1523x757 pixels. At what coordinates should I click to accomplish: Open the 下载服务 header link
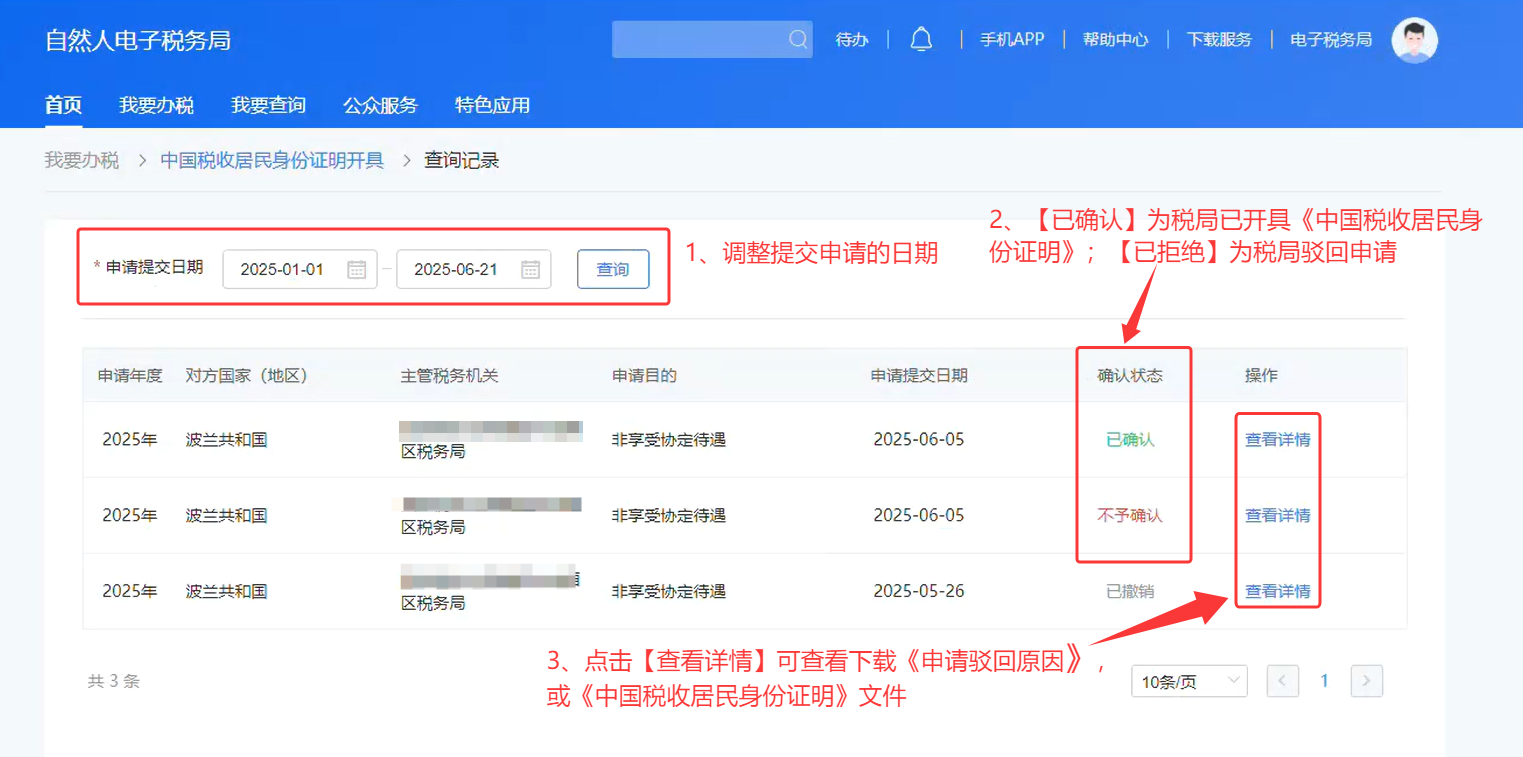(1219, 40)
